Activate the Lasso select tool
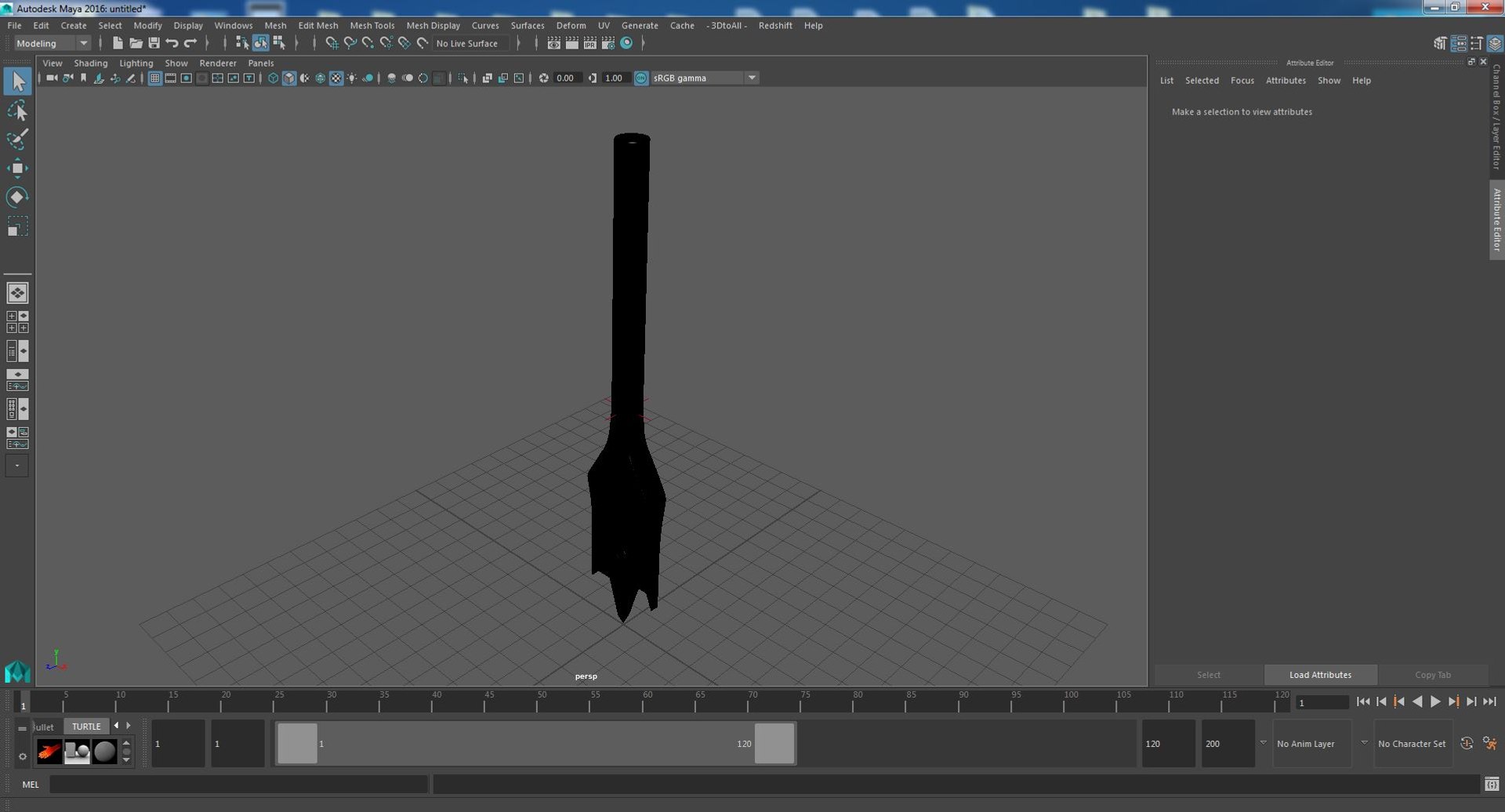 [17, 111]
